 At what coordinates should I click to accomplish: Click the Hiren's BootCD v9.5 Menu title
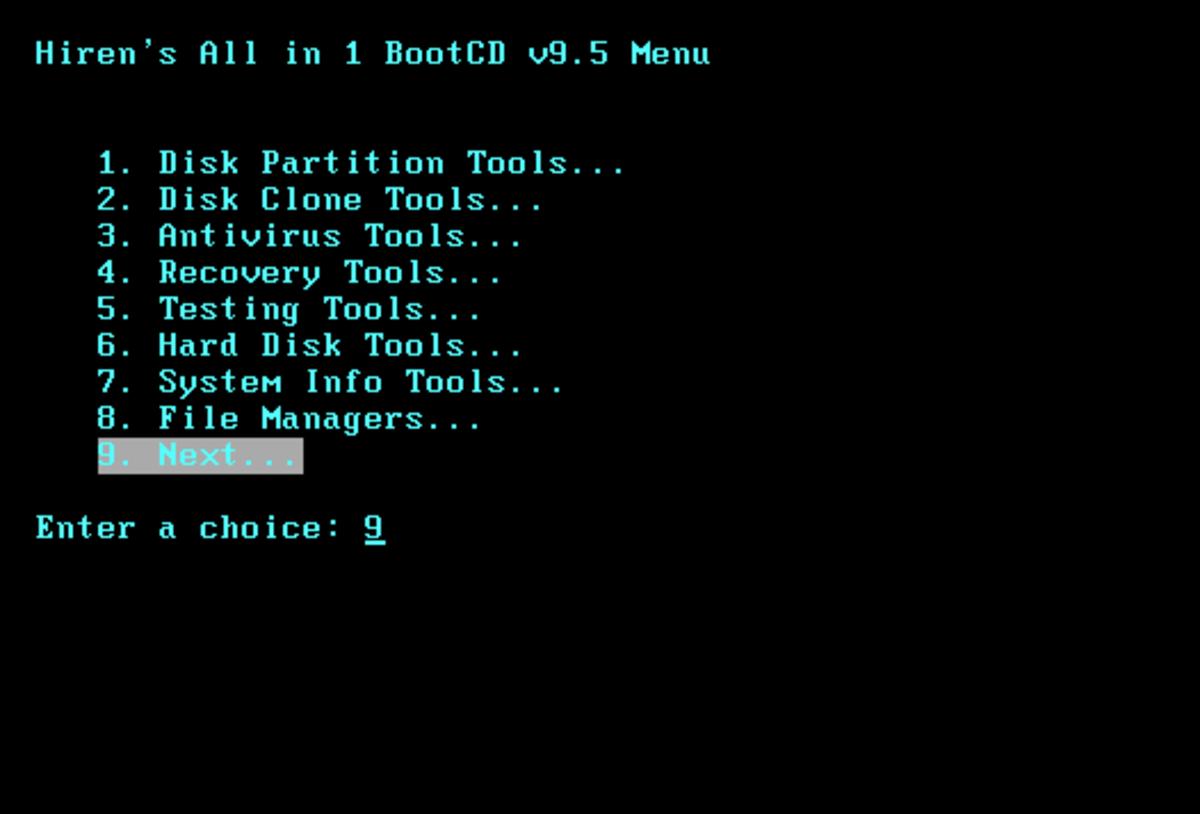[x=373, y=53]
